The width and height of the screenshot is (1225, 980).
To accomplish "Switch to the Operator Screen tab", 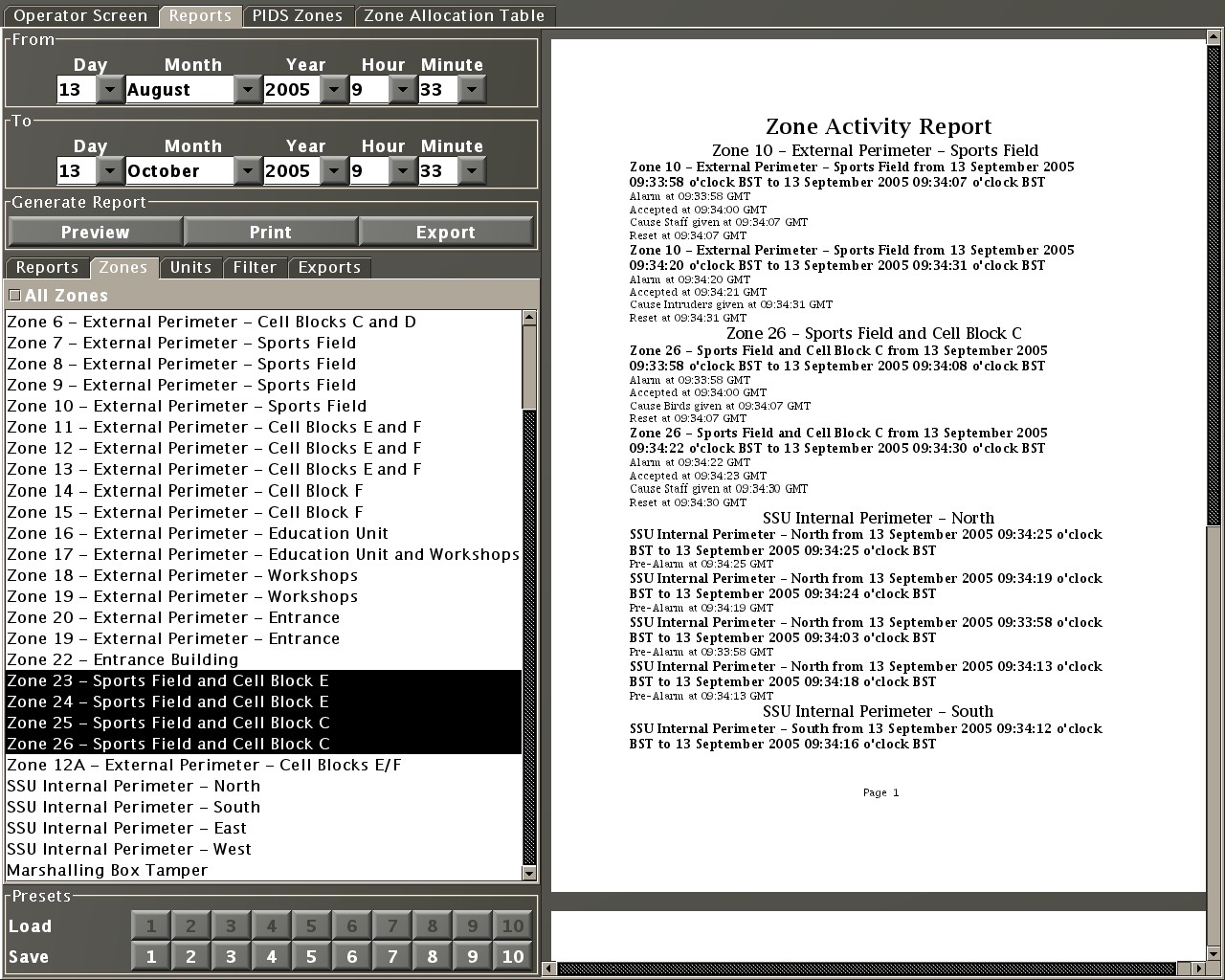I will click(80, 15).
